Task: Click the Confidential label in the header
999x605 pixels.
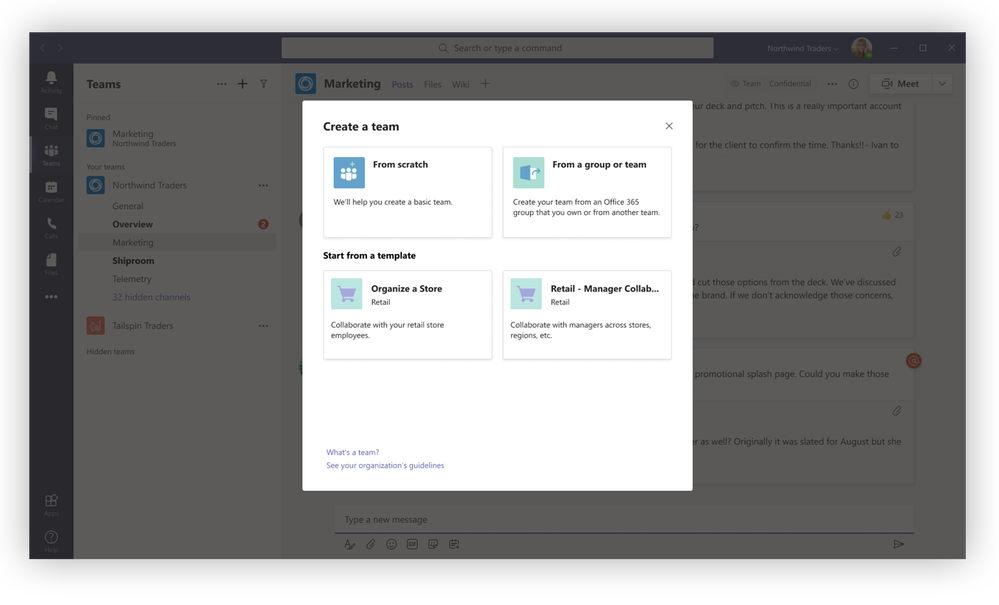Action: [790, 84]
